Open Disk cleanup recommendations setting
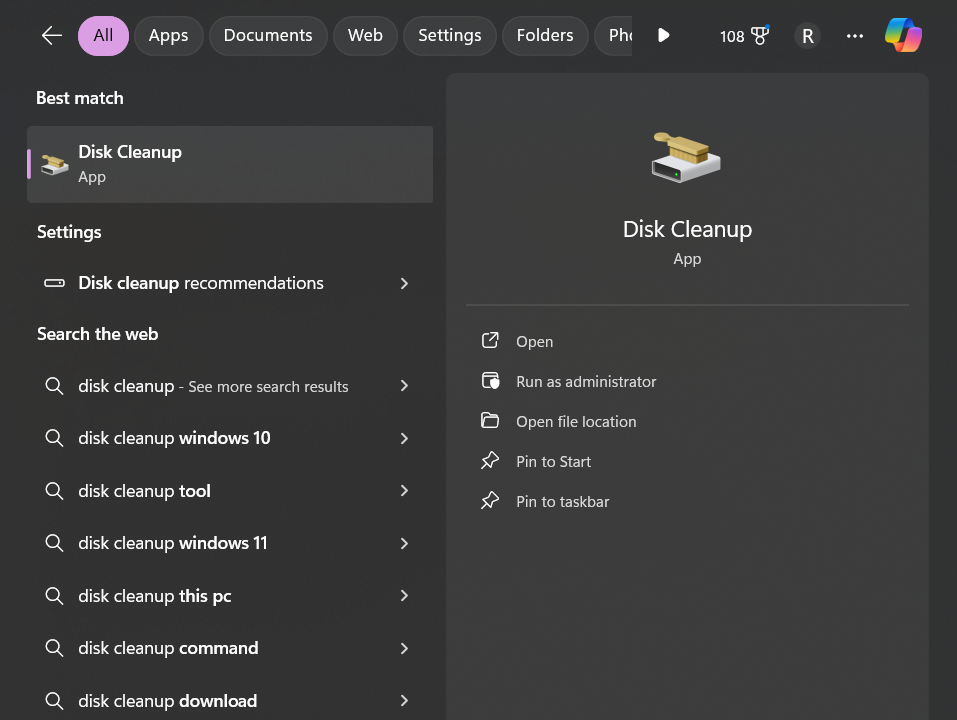This screenshot has width=957, height=720. (x=230, y=283)
